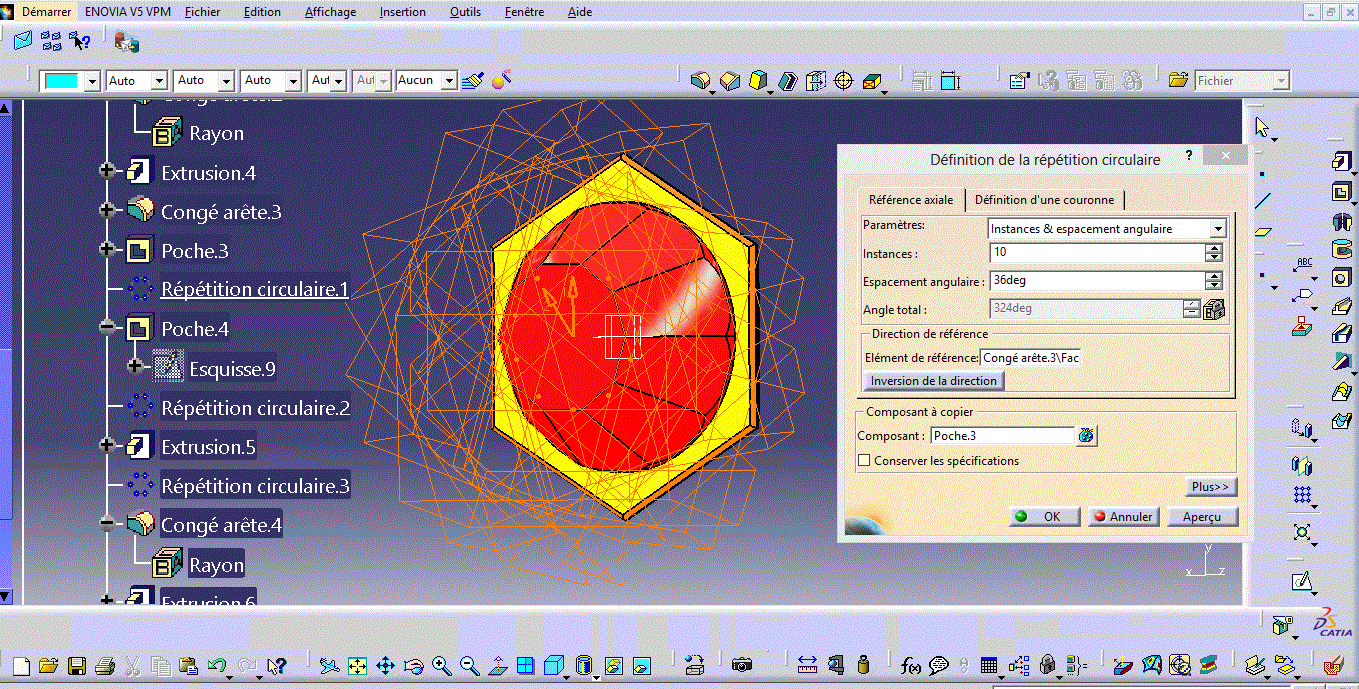Screen dimensions: 1359x689
Task: Click the icon next to the Composant field
Action: (1086, 436)
